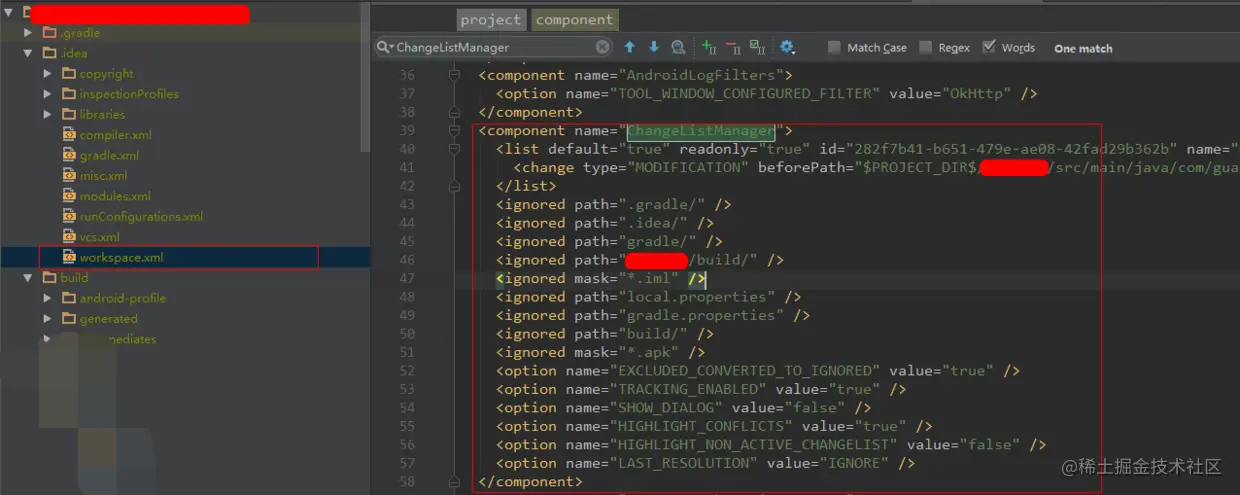Viewport: 1240px width, 495px height.
Task: Click the highlighted ChangeListManager match in code
Action: point(701,131)
